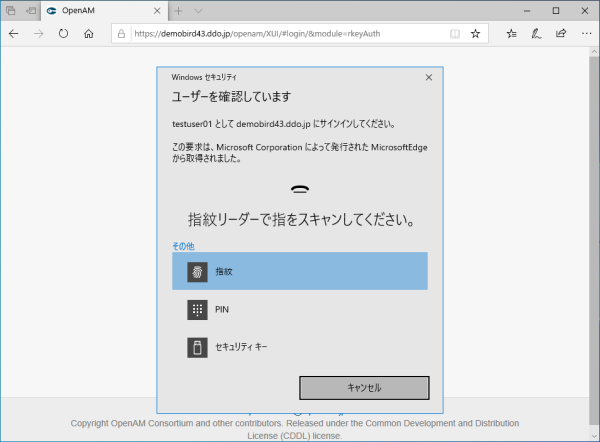Add this page to favorites

(x=475, y=34)
